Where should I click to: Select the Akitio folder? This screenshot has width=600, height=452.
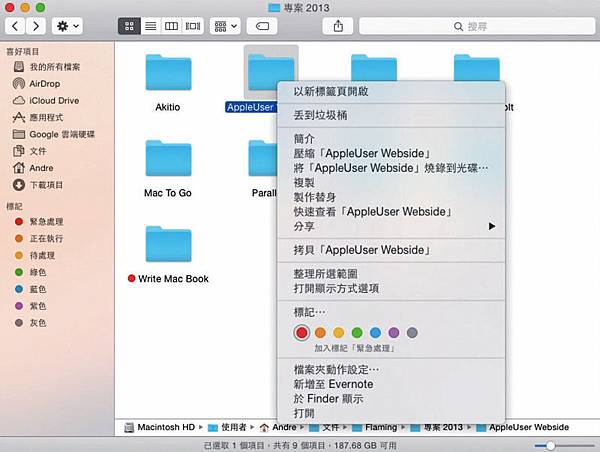168,73
